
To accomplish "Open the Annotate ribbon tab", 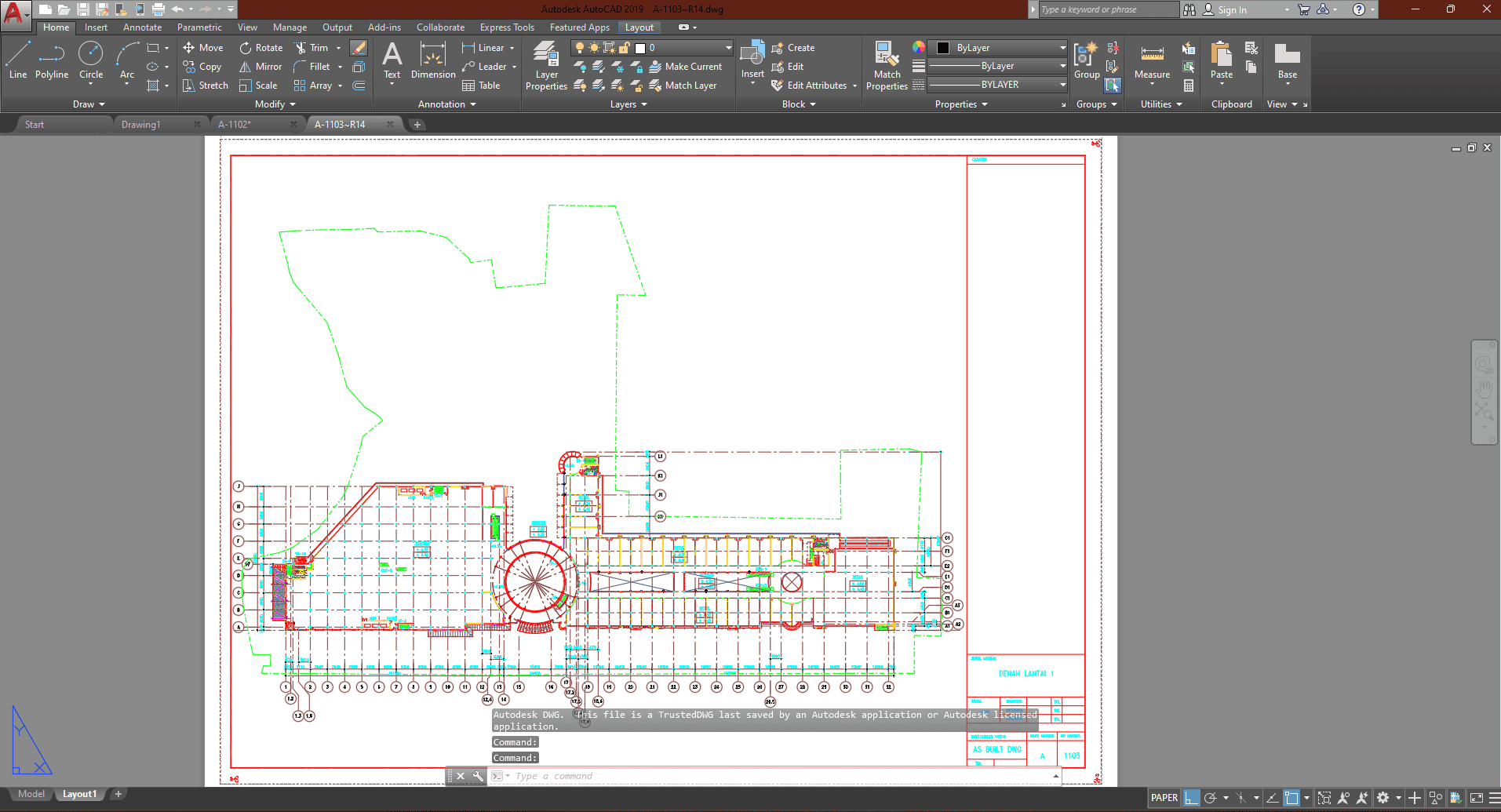I will pyautogui.click(x=142, y=27).
